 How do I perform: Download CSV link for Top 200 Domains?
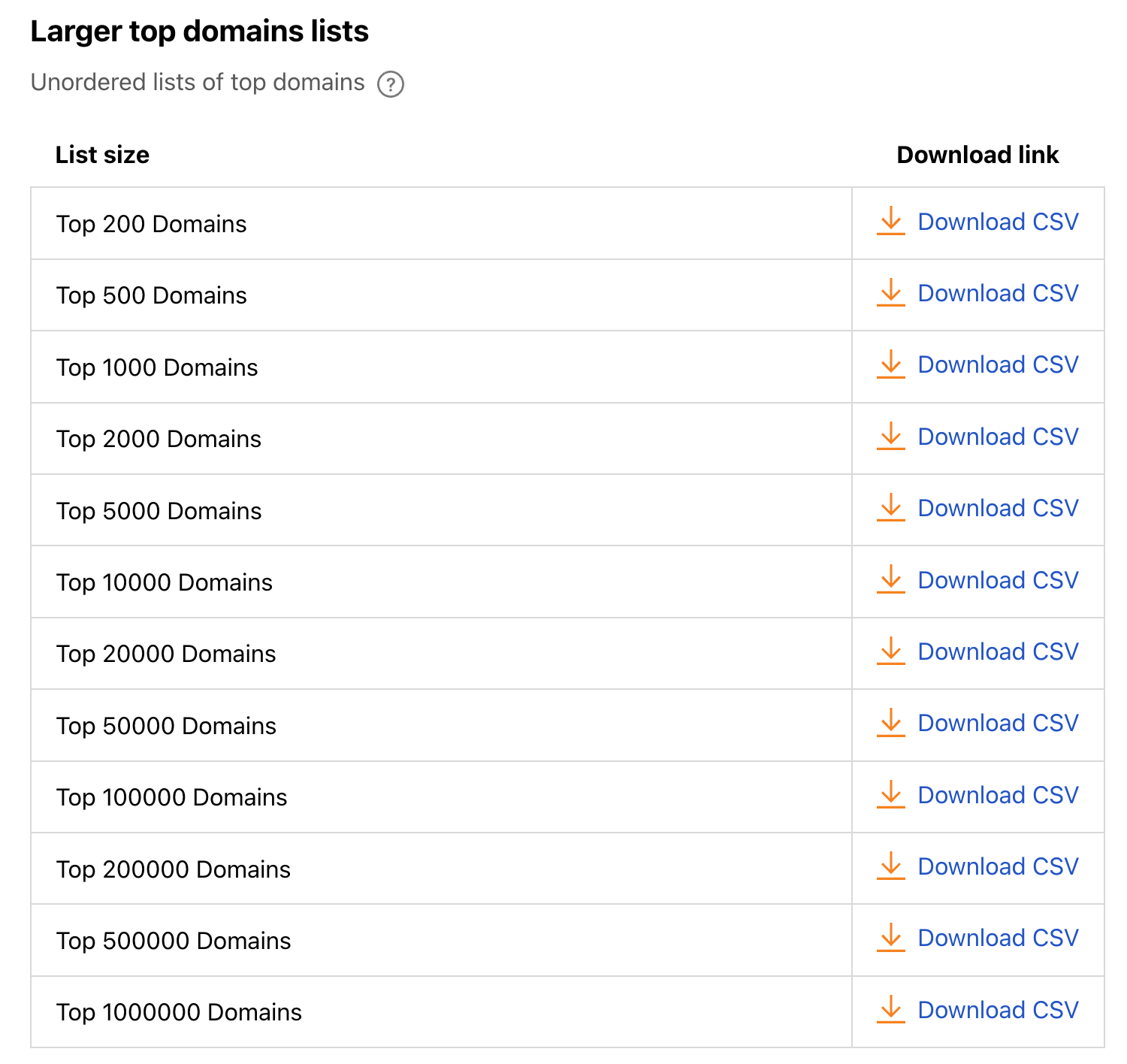pos(998,222)
